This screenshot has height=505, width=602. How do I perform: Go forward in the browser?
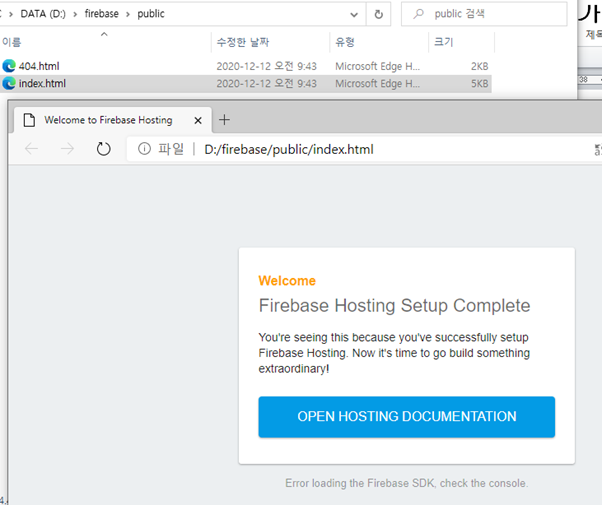67,149
